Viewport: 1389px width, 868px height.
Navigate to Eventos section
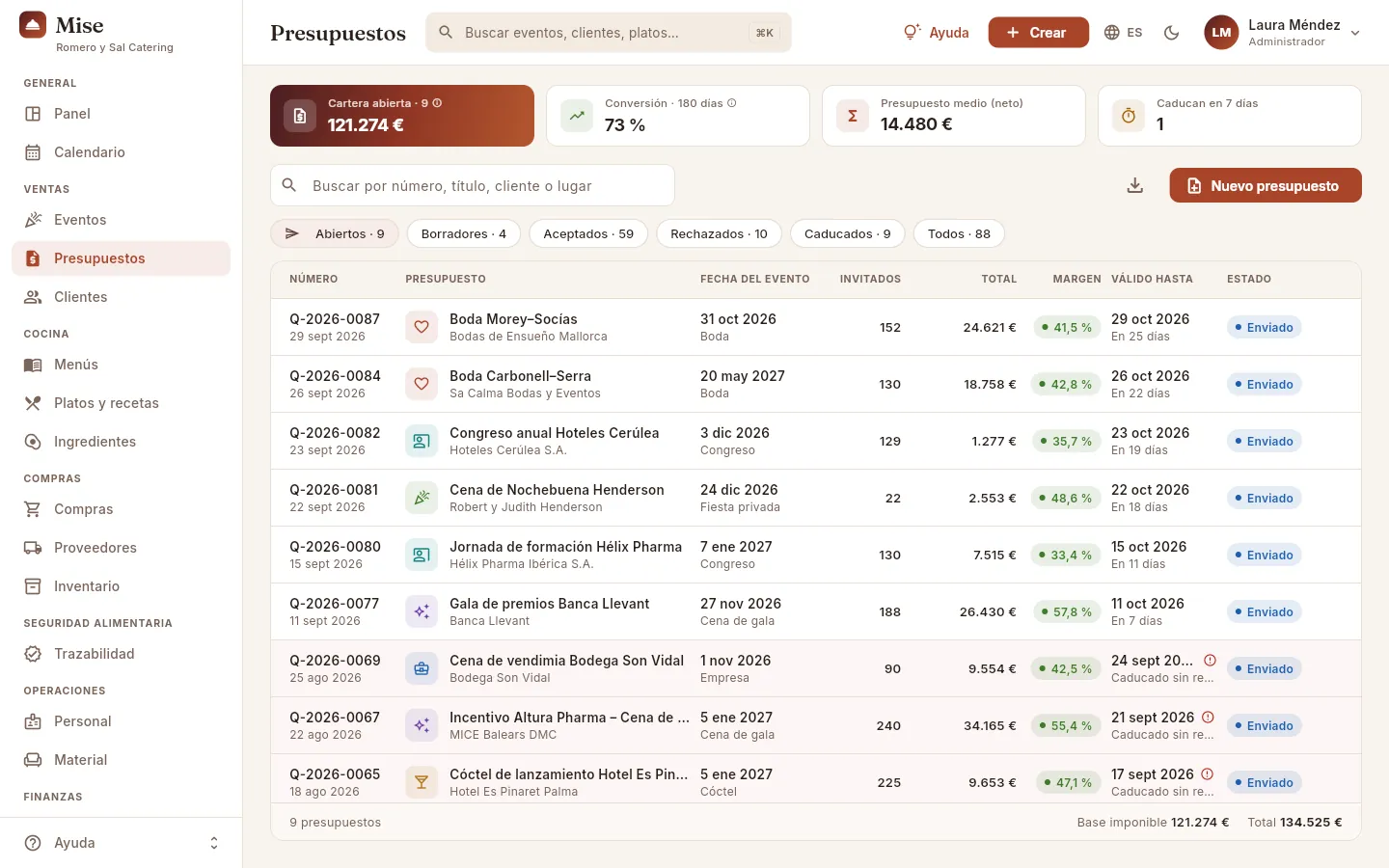(122, 220)
